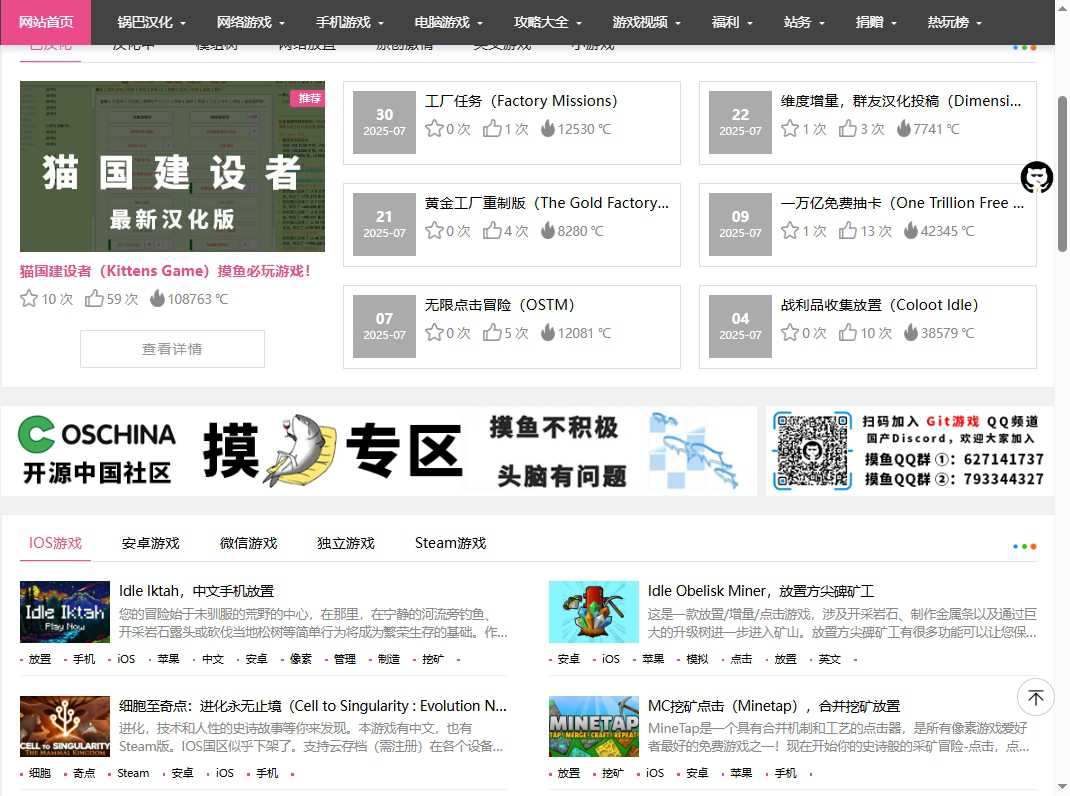Switch to the Steam游戏 tab
The image size is (1070, 796).
click(x=449, y=544)
